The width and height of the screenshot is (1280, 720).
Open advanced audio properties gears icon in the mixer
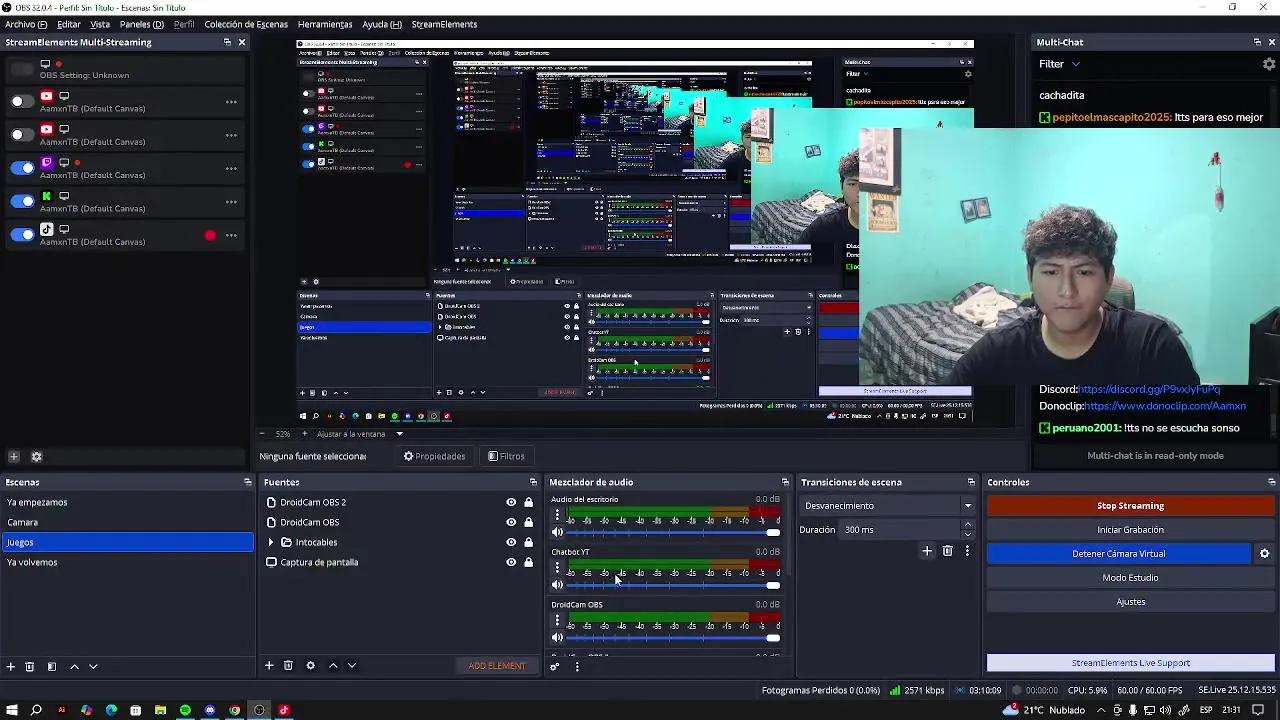coord(555,667)
